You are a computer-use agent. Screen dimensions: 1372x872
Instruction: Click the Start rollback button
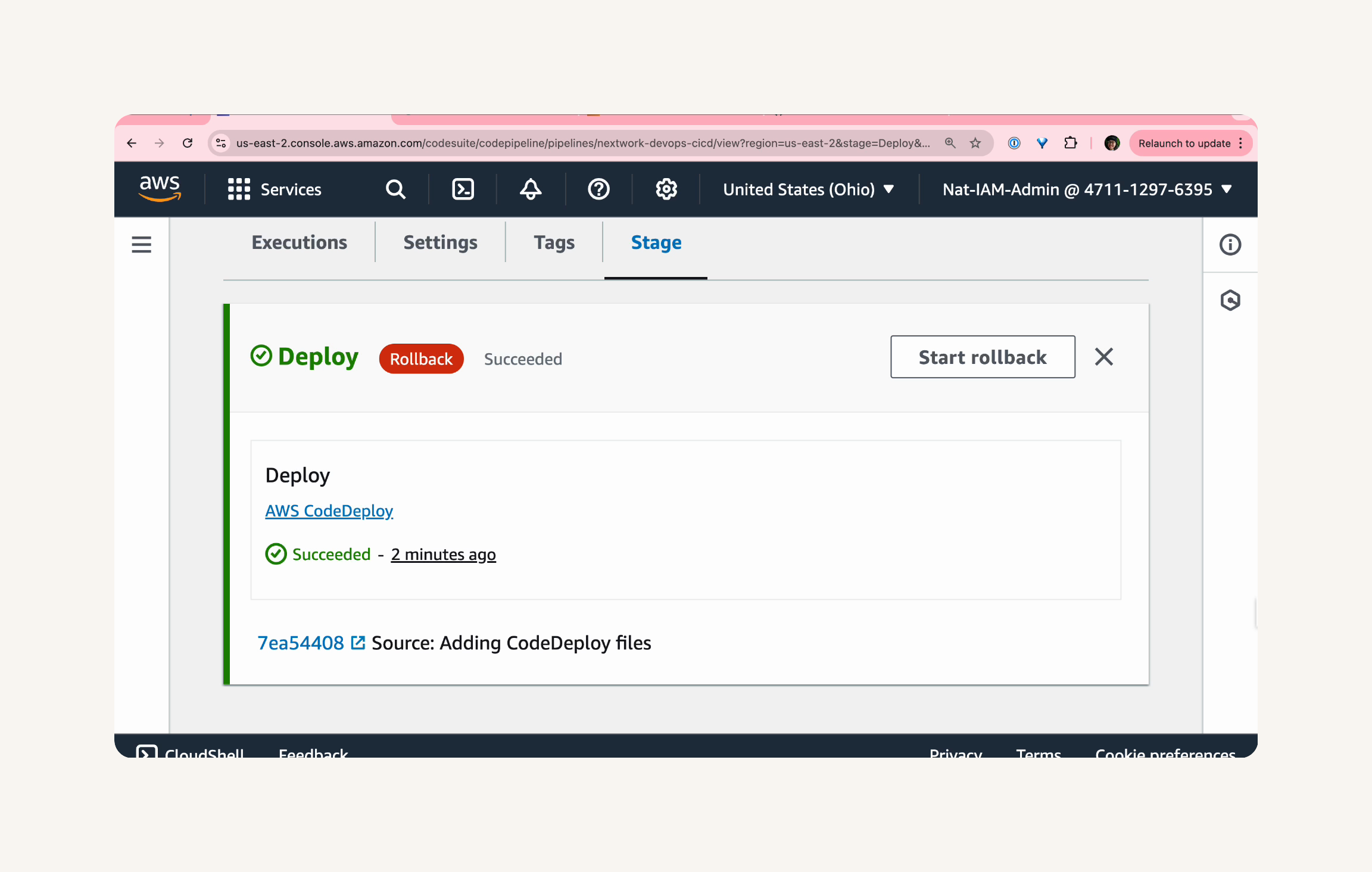coord(983,357)
